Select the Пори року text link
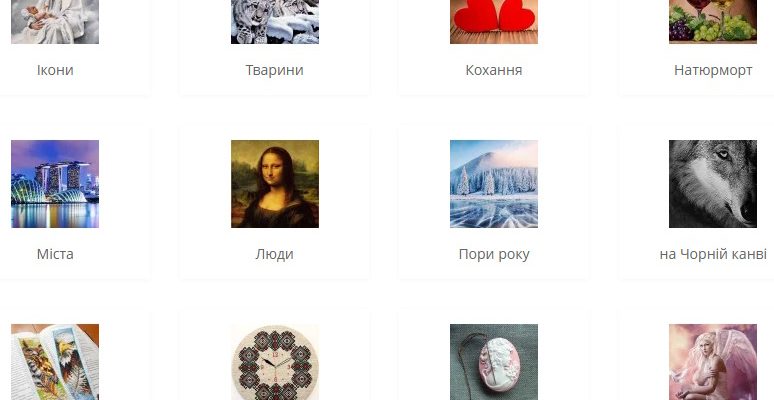This screenshot has width=774, height=400. 494,254
